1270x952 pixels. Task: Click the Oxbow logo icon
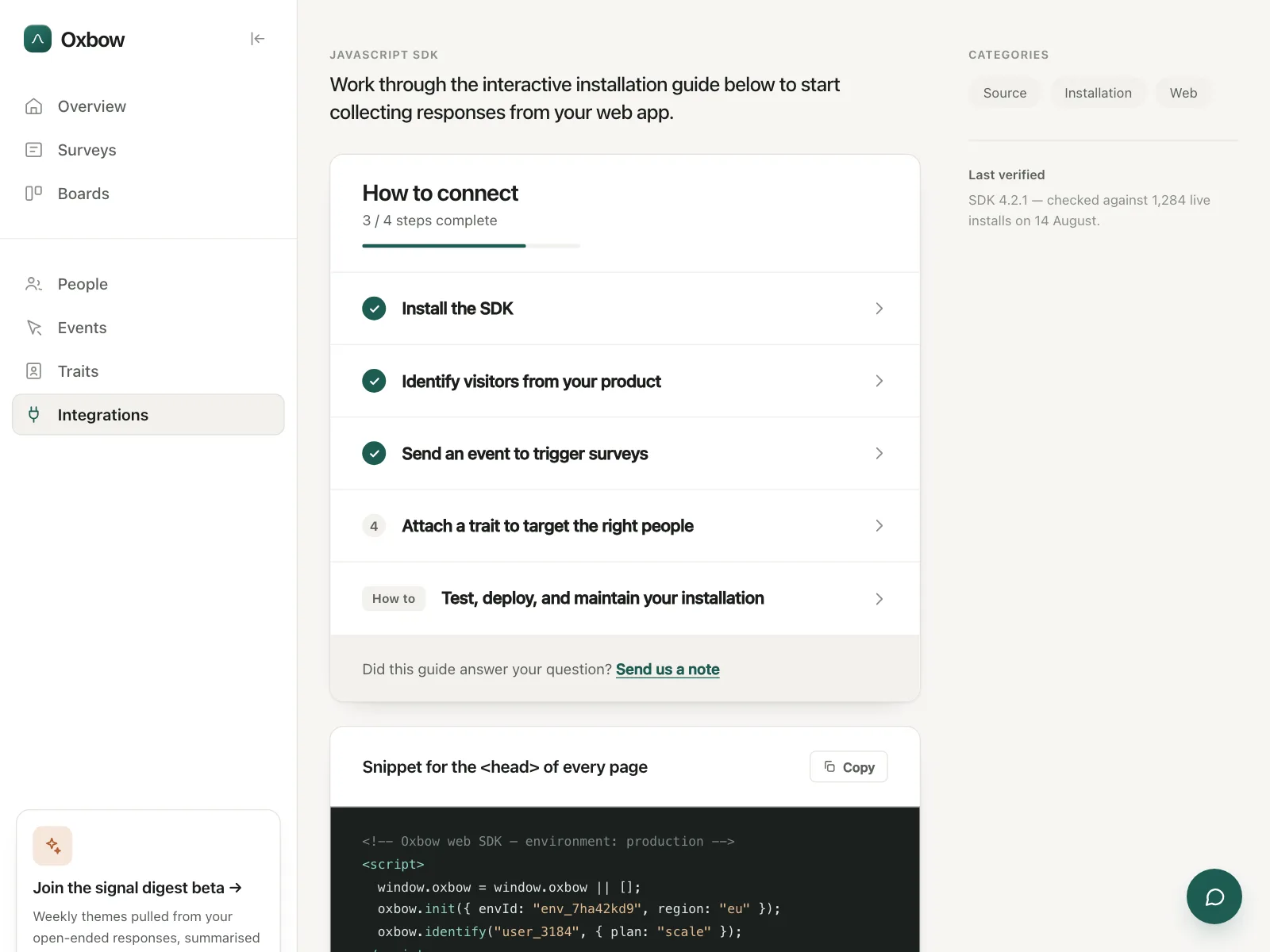[x=37, y=39]
